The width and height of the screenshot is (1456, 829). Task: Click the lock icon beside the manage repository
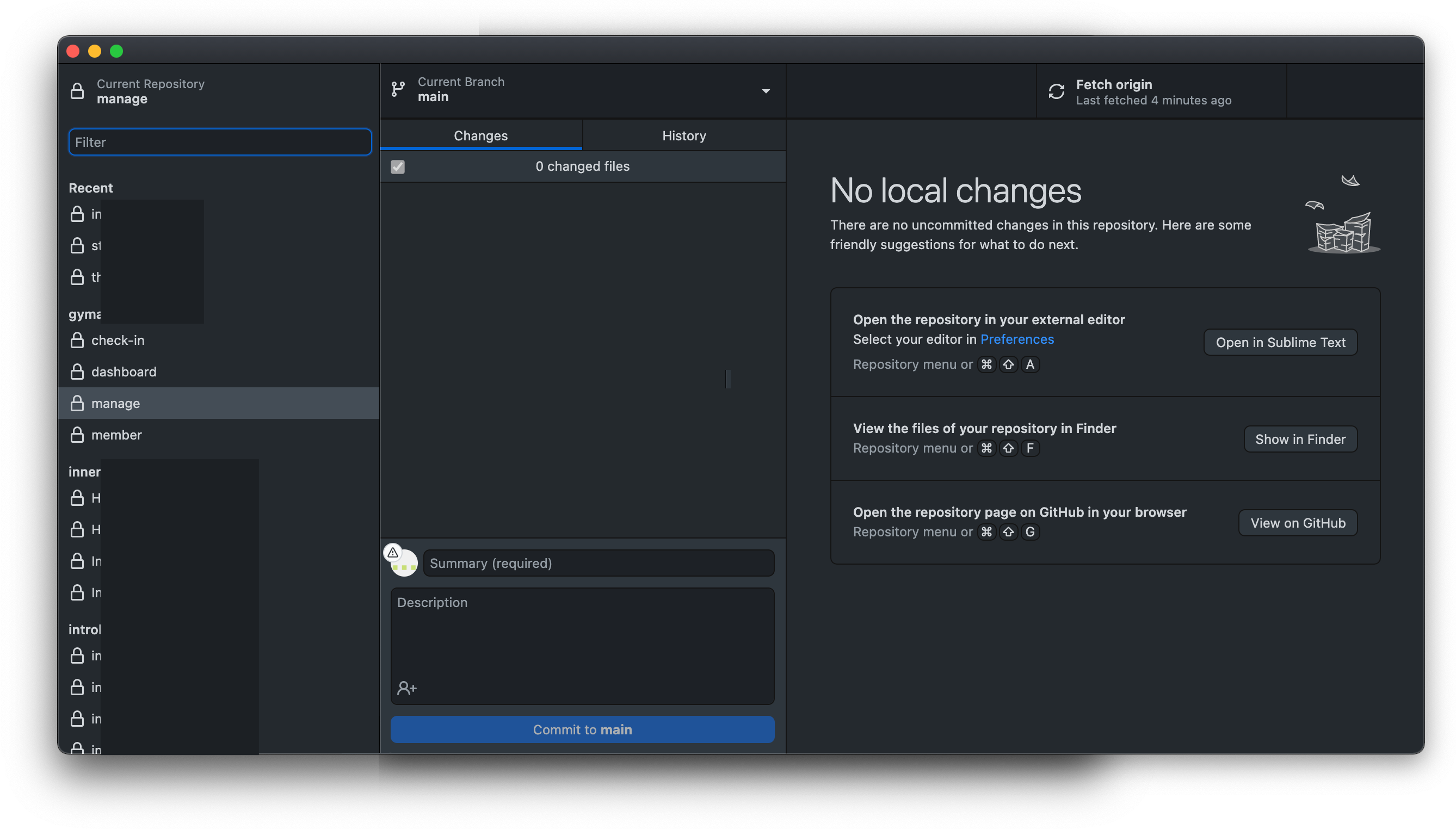tap(78, 403)
